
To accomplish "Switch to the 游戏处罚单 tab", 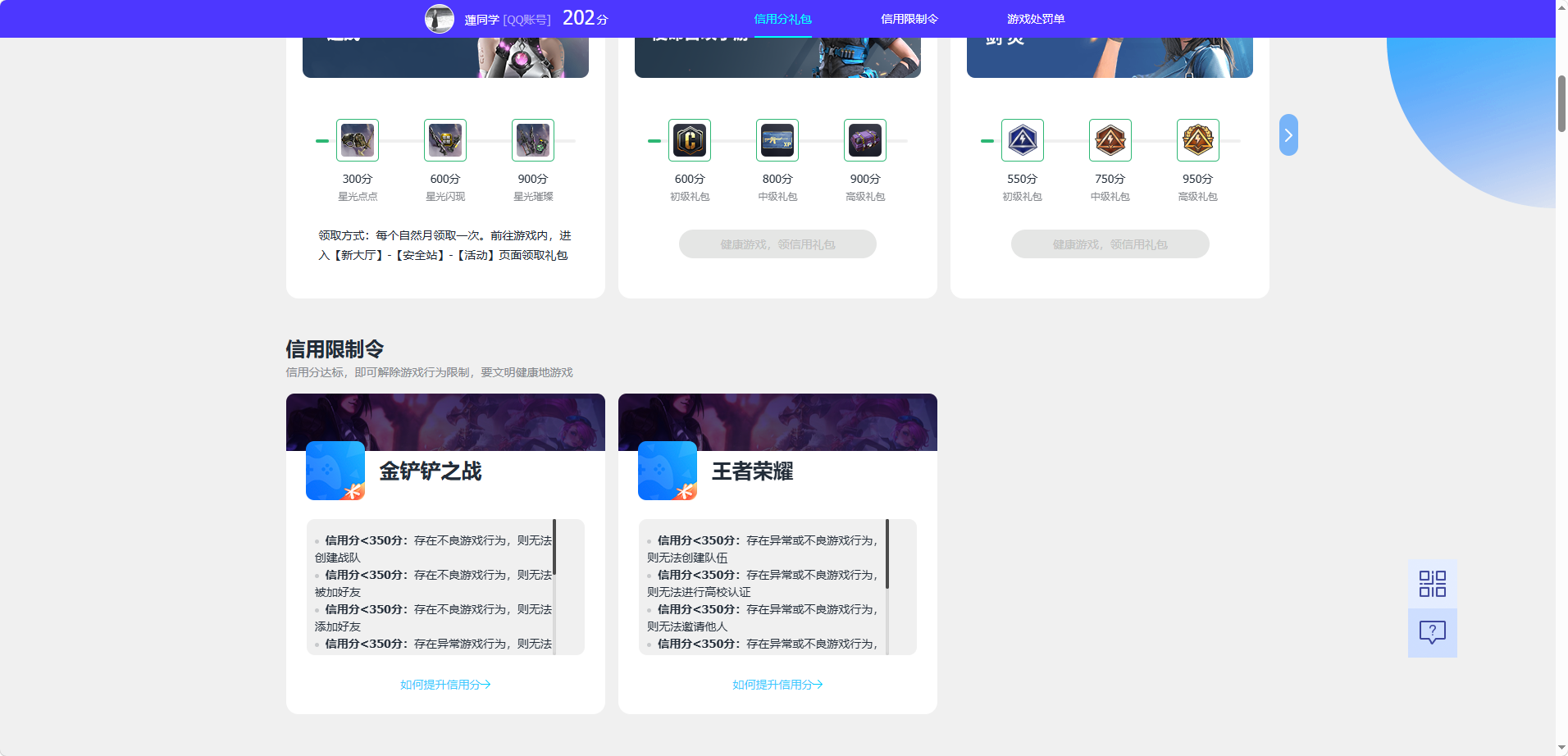I will click(x=1036, y=19).
